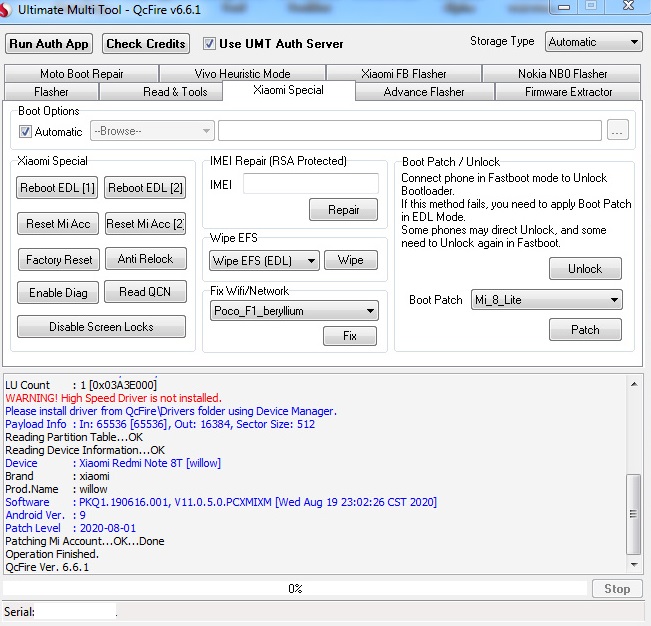Click the High Speed Driver warning line

click(113, 398)
